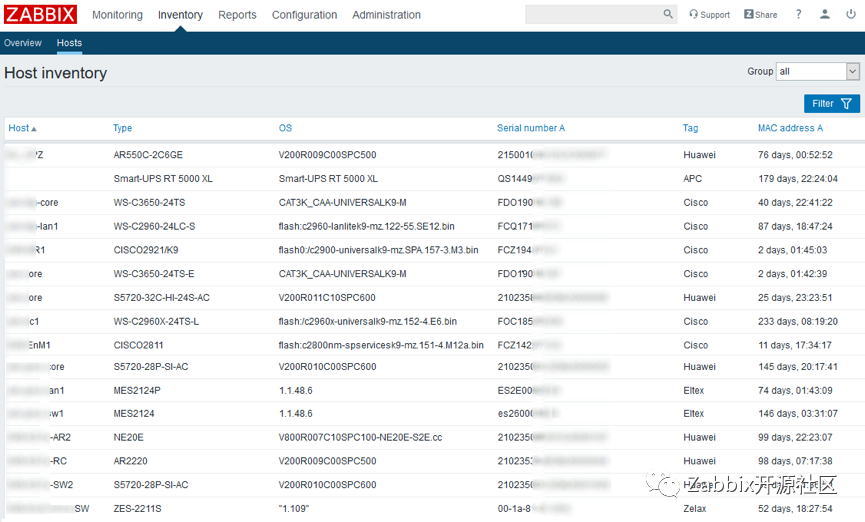Sort the table by Tag column
865x522 pixels.
690,128
